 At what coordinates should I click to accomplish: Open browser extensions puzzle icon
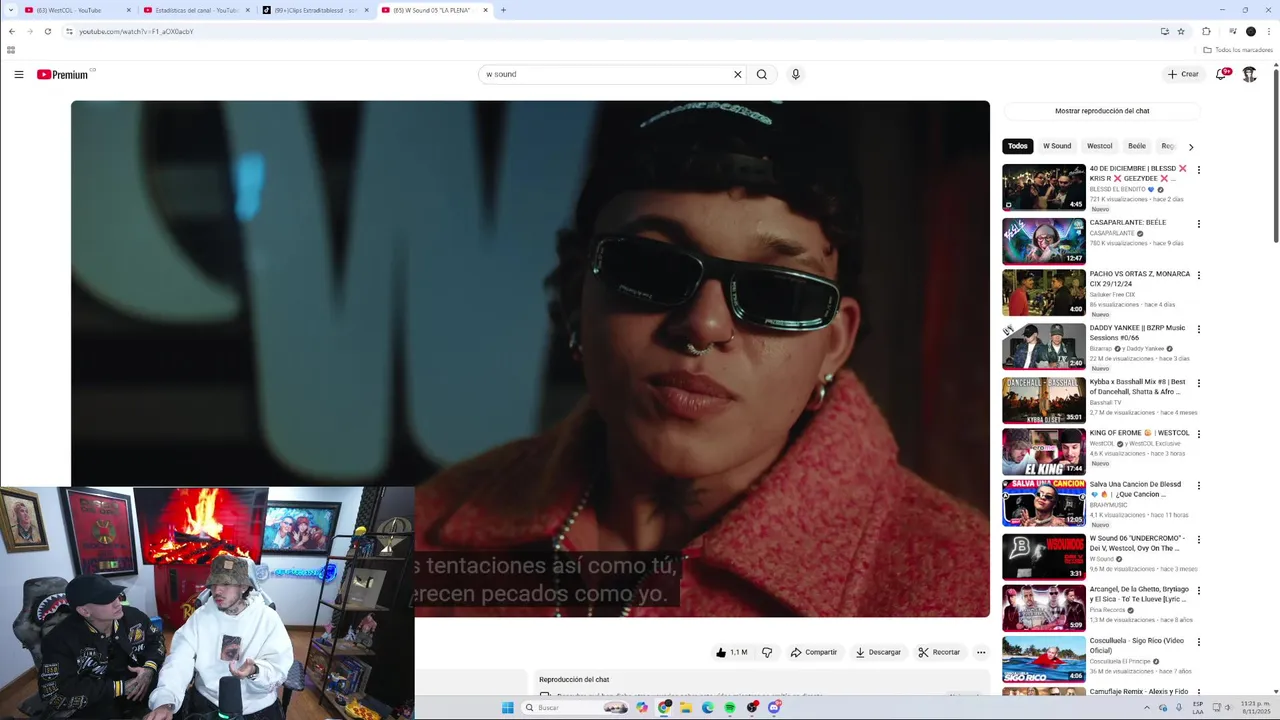1206,31
